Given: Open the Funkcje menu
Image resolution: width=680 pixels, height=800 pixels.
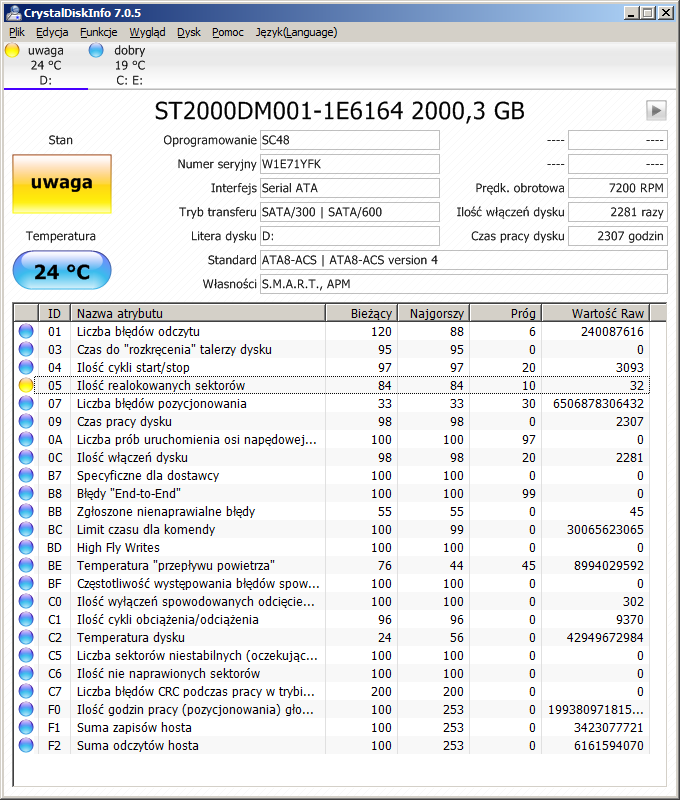Looking at the screenshot, I should point(98,32).
